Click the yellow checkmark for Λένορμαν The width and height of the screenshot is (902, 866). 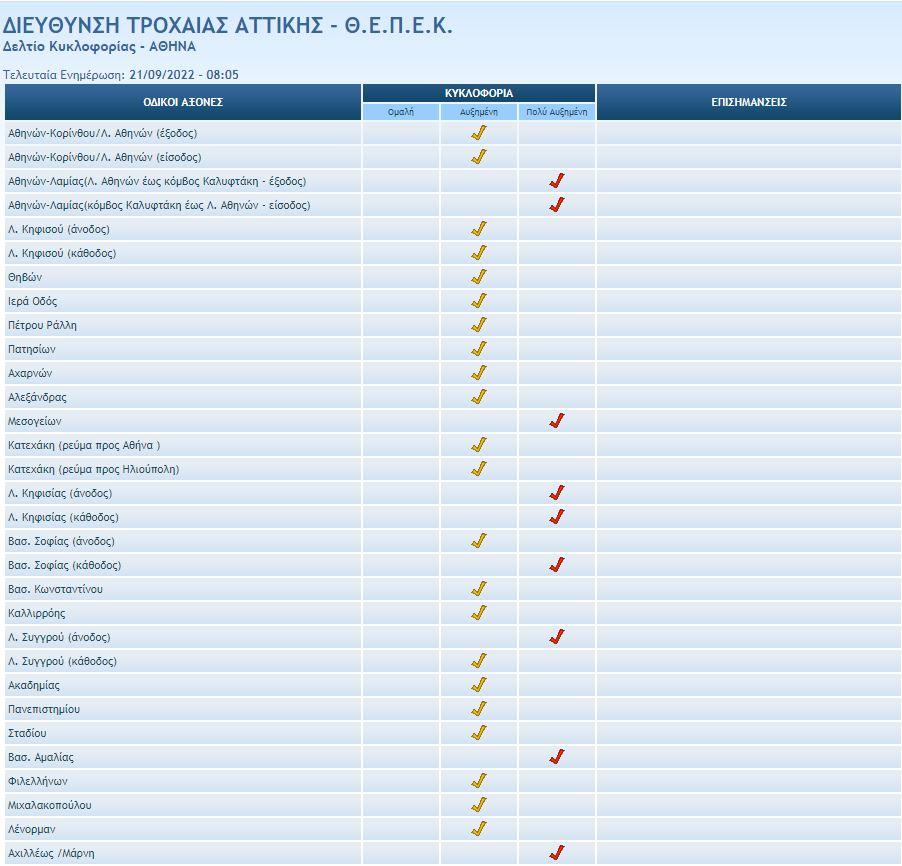click(479, 829)
